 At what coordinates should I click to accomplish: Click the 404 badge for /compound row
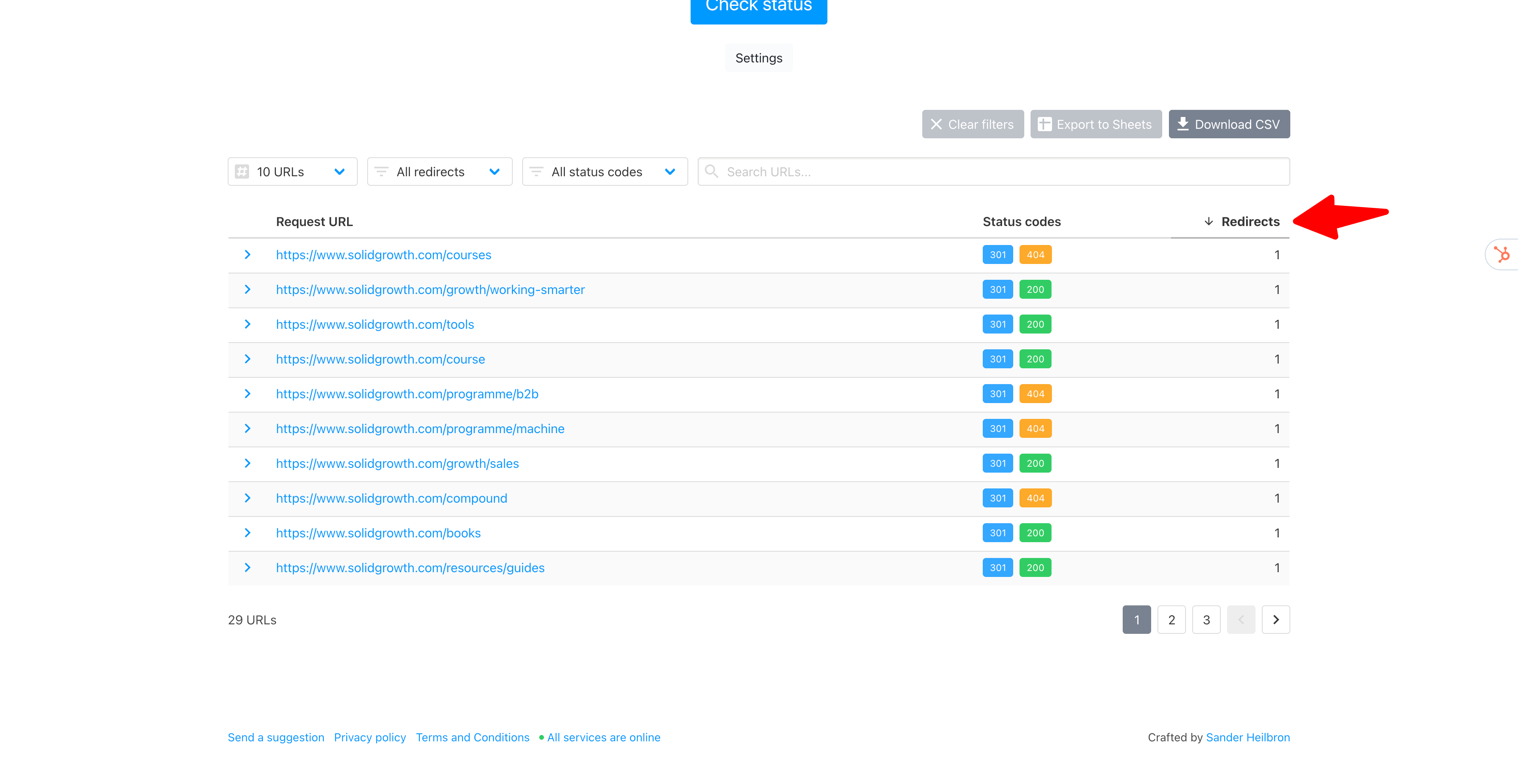click(1035, 498)
